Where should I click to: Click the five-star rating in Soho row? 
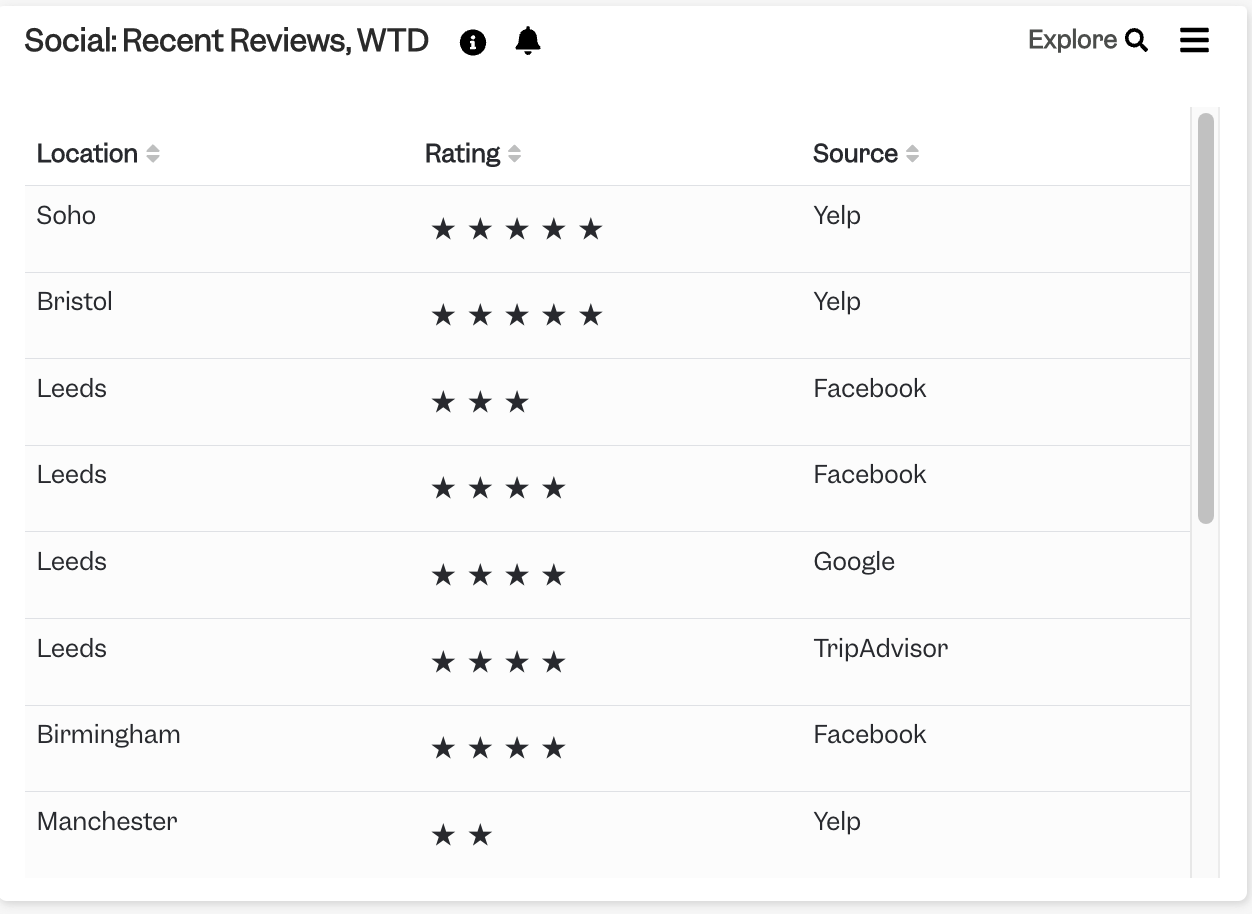point(517,230)
